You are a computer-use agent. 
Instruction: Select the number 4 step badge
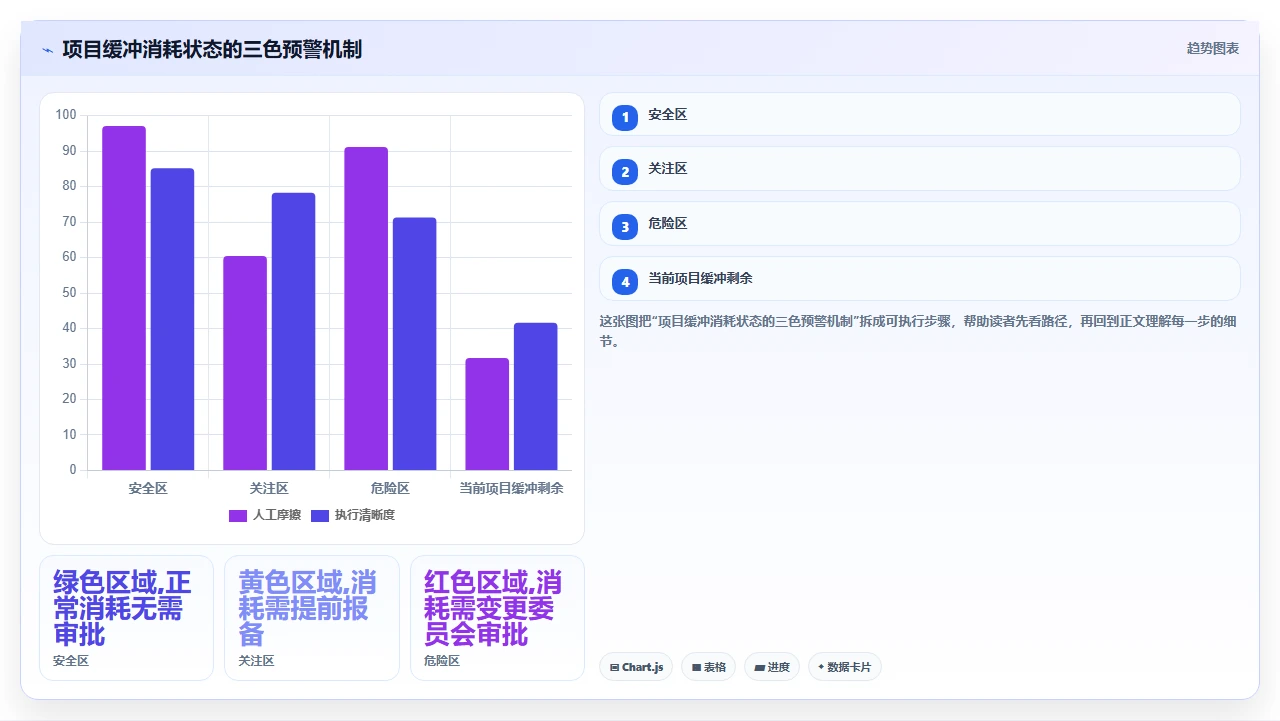click(625, 282)
